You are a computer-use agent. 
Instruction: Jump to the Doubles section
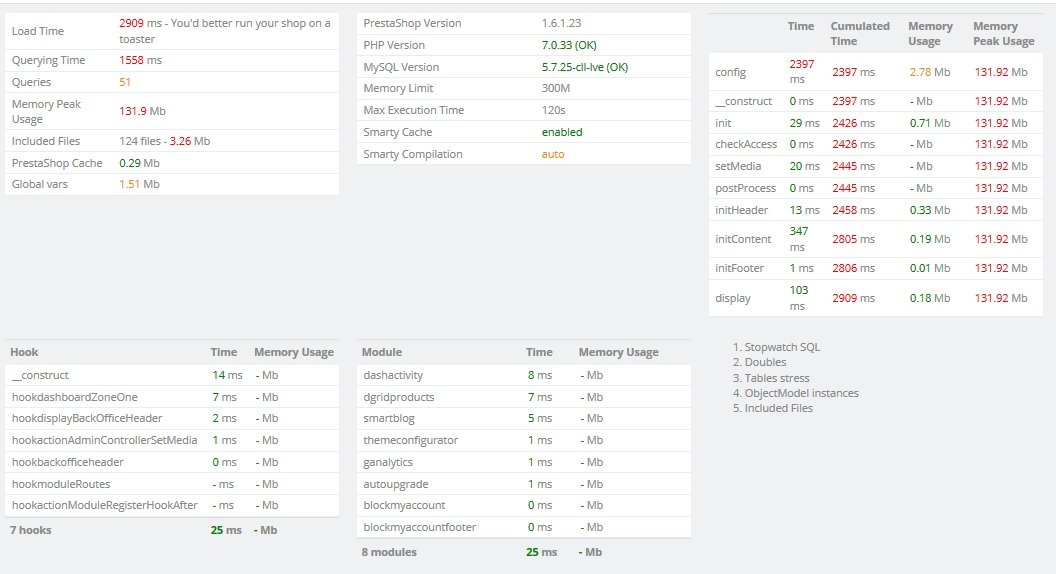pyautogui.click(x=765, y=362)
